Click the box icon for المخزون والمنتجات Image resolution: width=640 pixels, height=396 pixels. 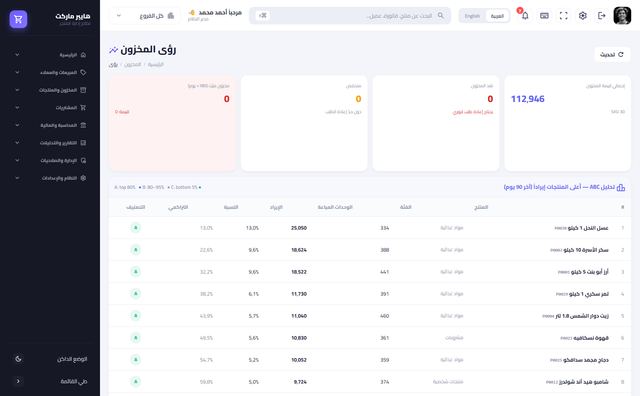click(x=83, y=90)
